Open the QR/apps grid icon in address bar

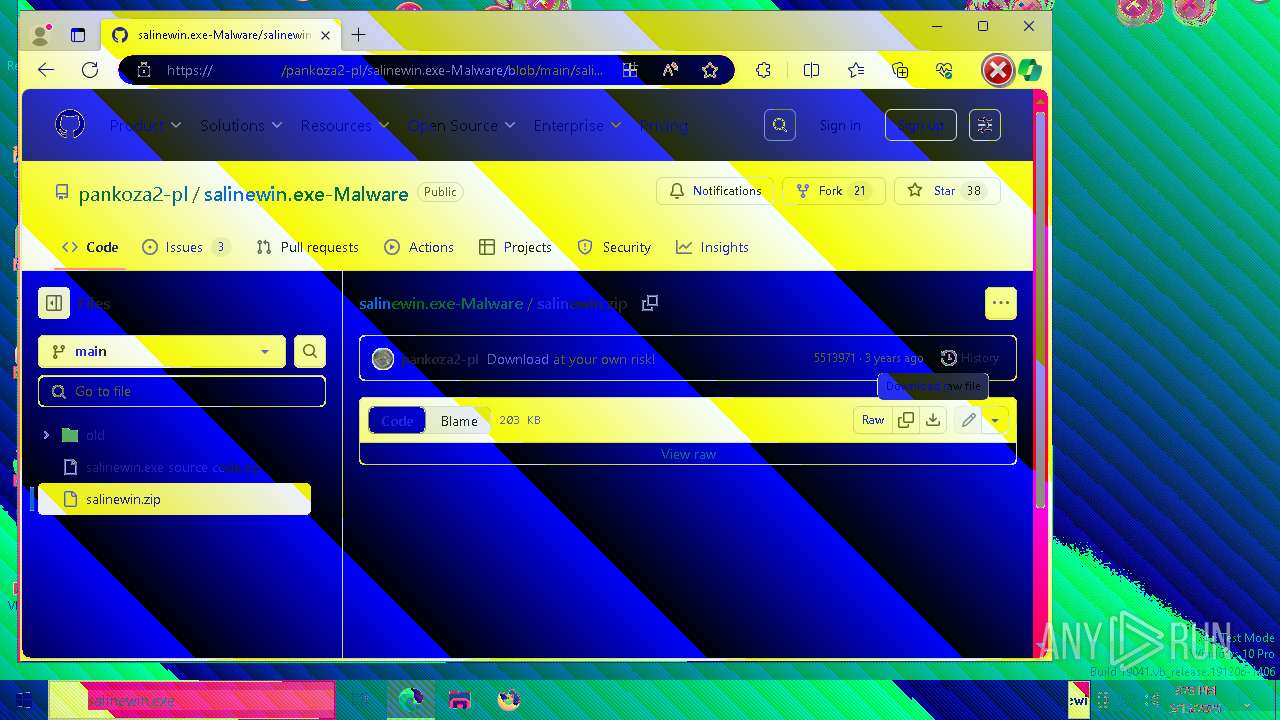pyautogui.click(x=630, y=70)
